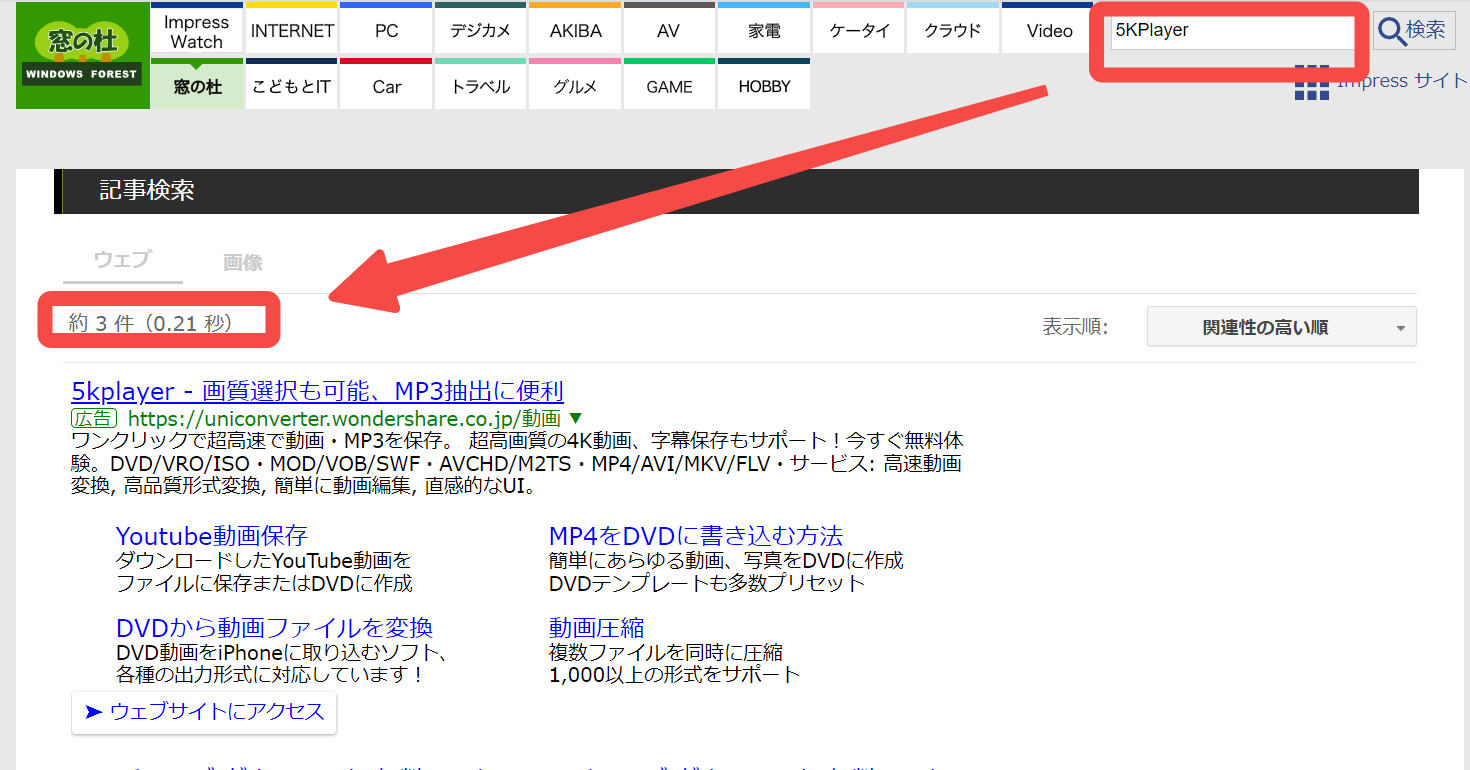The width and height of the screenshot is (1470, 770).
Task: Open the Impress Watch tab
Action: pyautogui.click(x=197, y=28)
